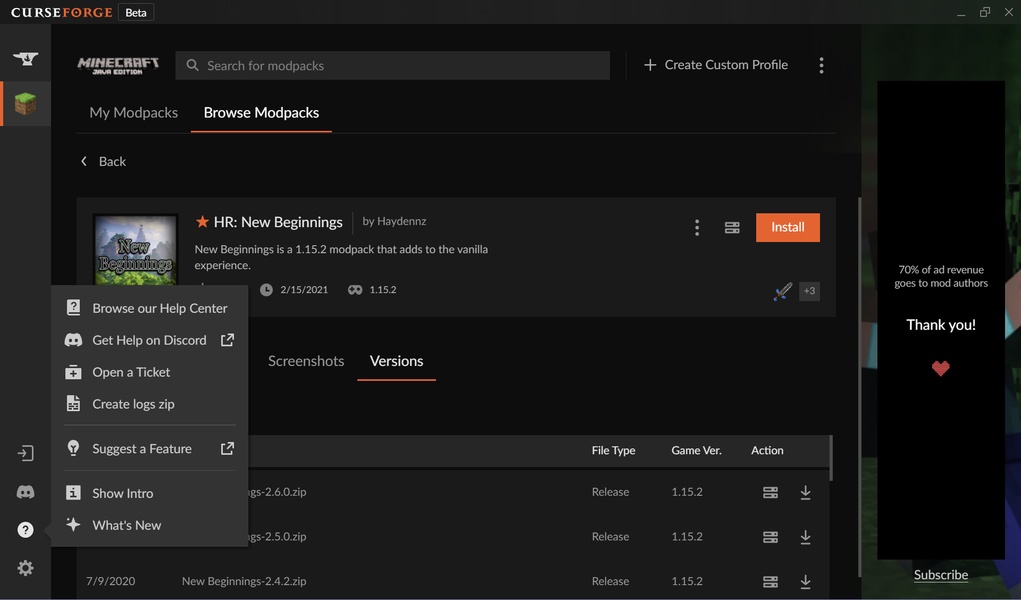The image size is (1021, 600).
Task: Install the HR: New Beginnings modpack
Action: point(787,227)
